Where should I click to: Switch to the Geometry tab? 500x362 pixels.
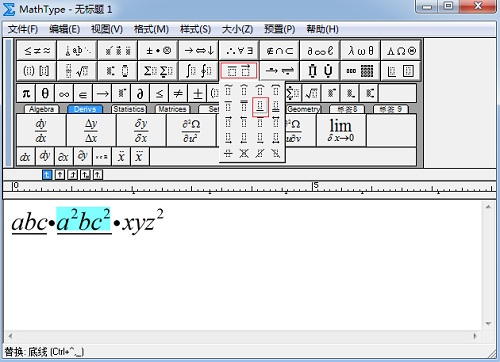pos(304,109)
